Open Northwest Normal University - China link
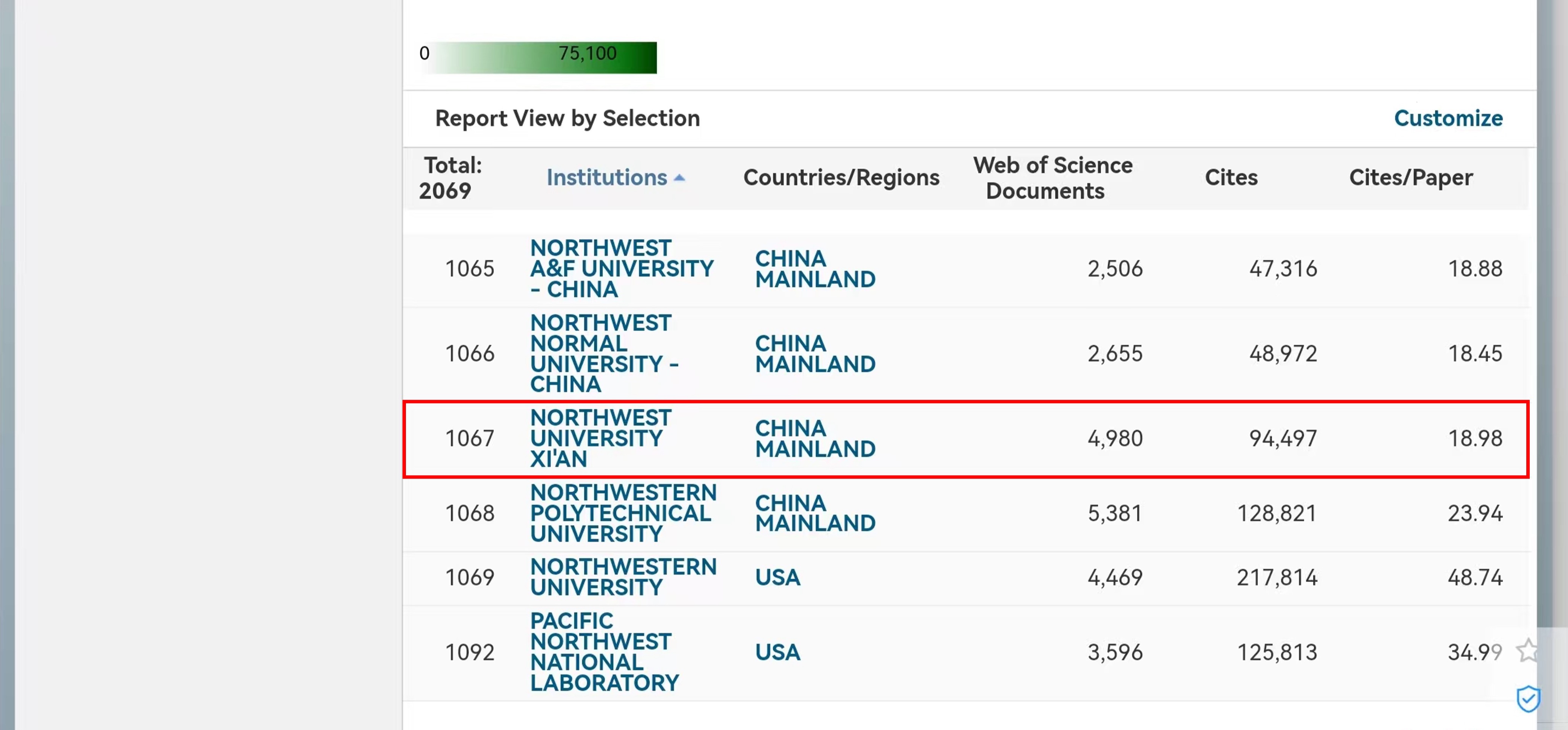The image size is (1568, 730). pyautogui.click(x=603, y=353)
